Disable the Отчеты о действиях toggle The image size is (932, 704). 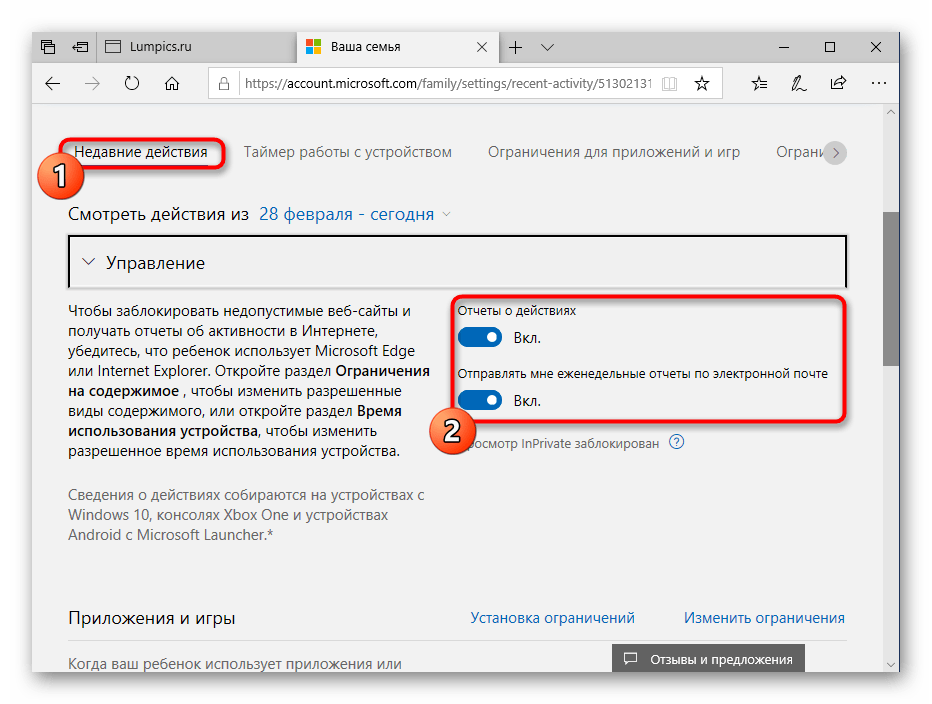pos(480,337)
